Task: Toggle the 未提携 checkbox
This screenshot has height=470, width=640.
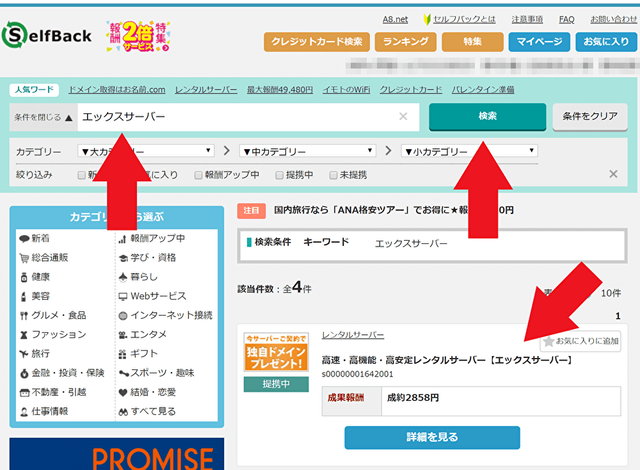Action: tap(333, 175)
